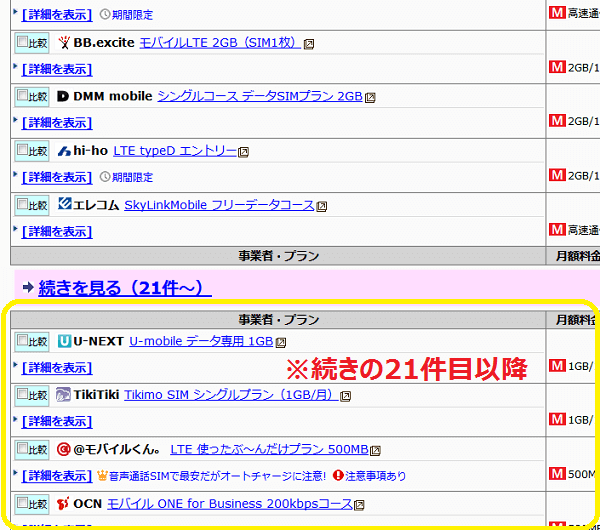Click external-link icon after Tikimo SIM シングルプラン

tap(346, 396)
